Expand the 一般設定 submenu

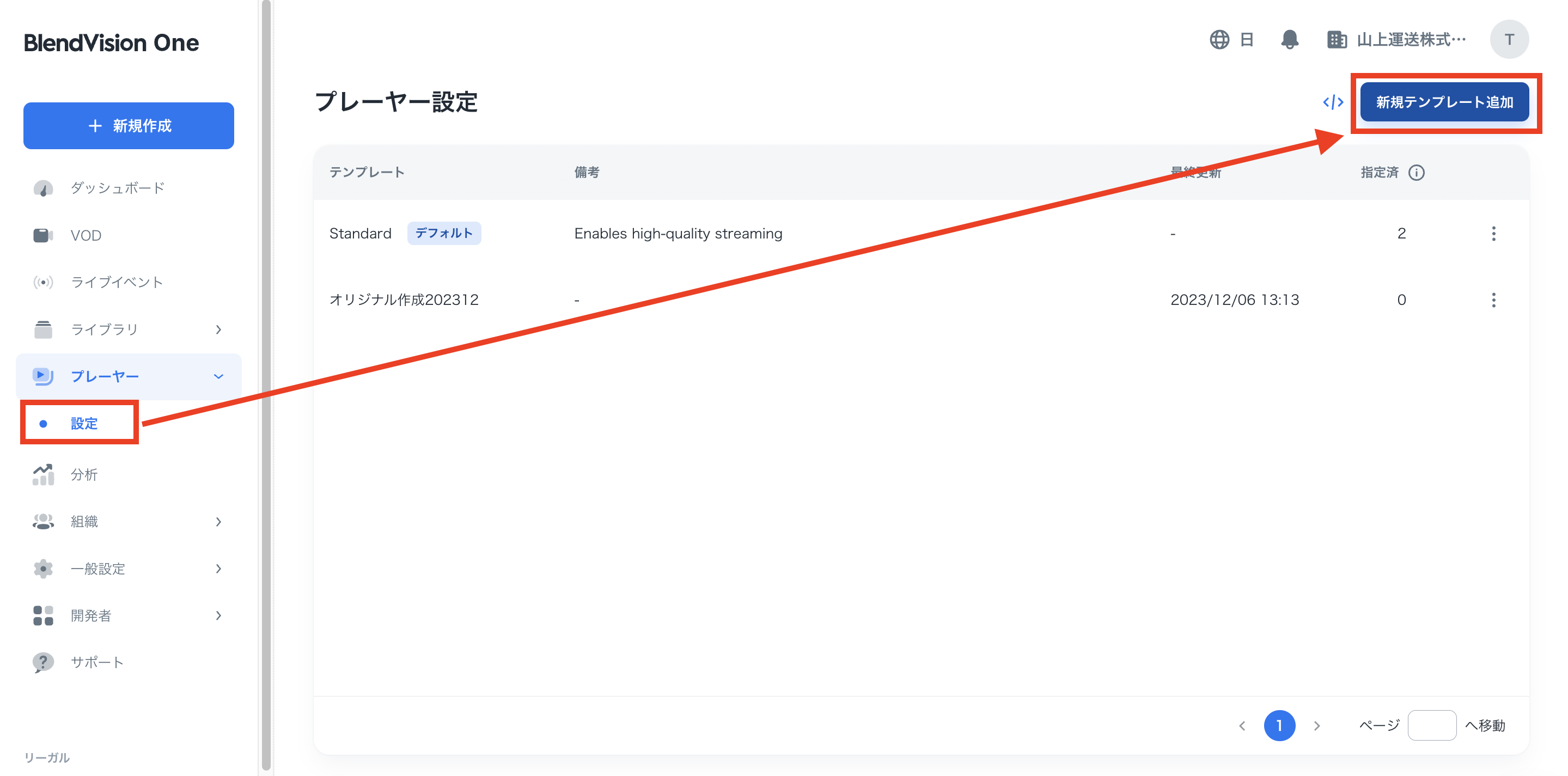click(x=218, y=569)
